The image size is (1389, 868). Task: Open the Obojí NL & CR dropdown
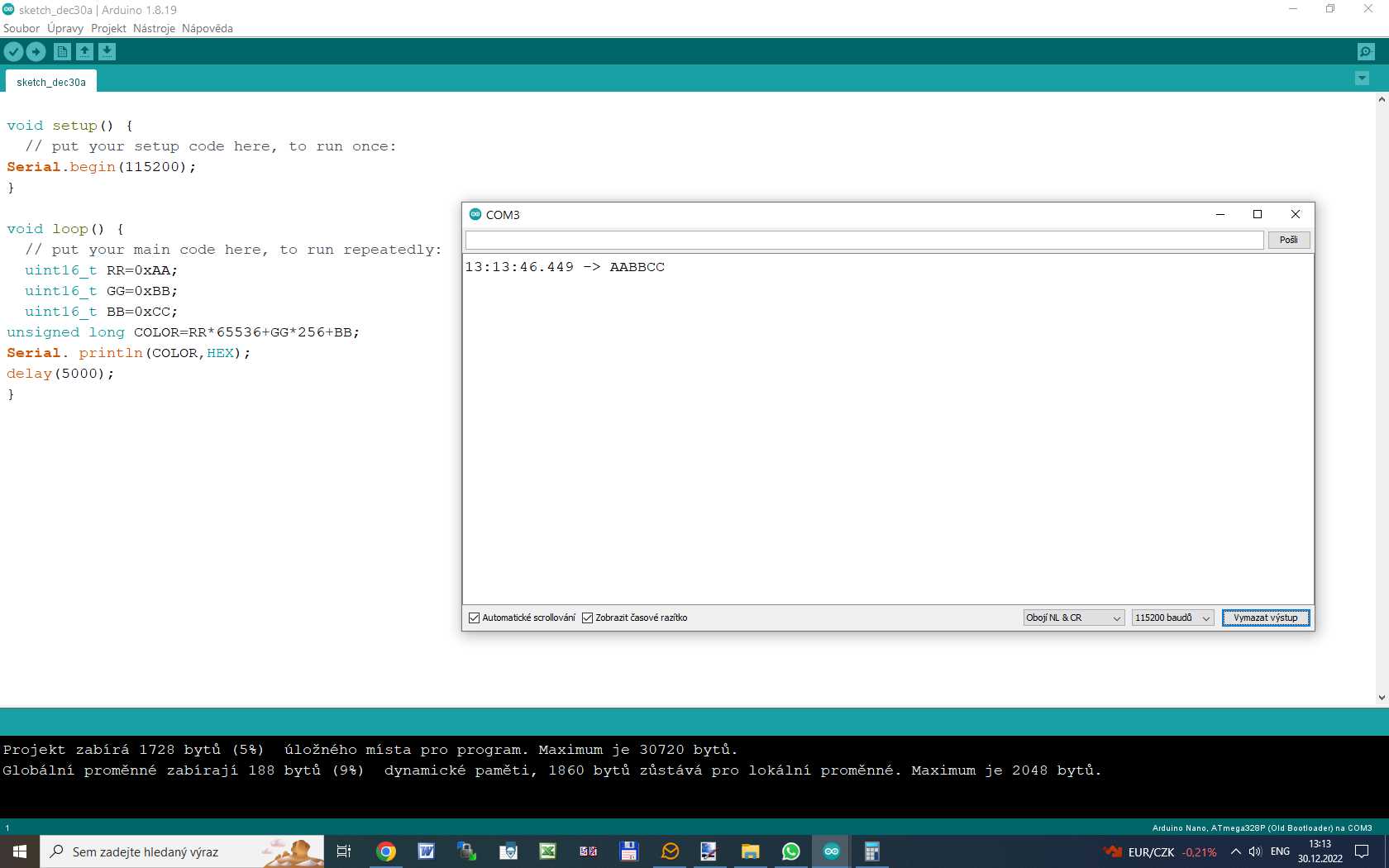pos(1073,618)
